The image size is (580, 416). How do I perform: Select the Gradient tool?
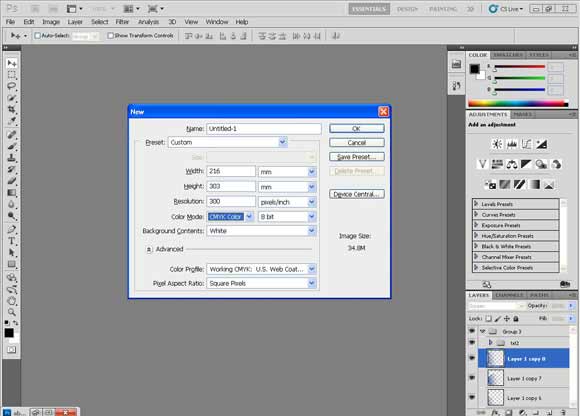11,193
